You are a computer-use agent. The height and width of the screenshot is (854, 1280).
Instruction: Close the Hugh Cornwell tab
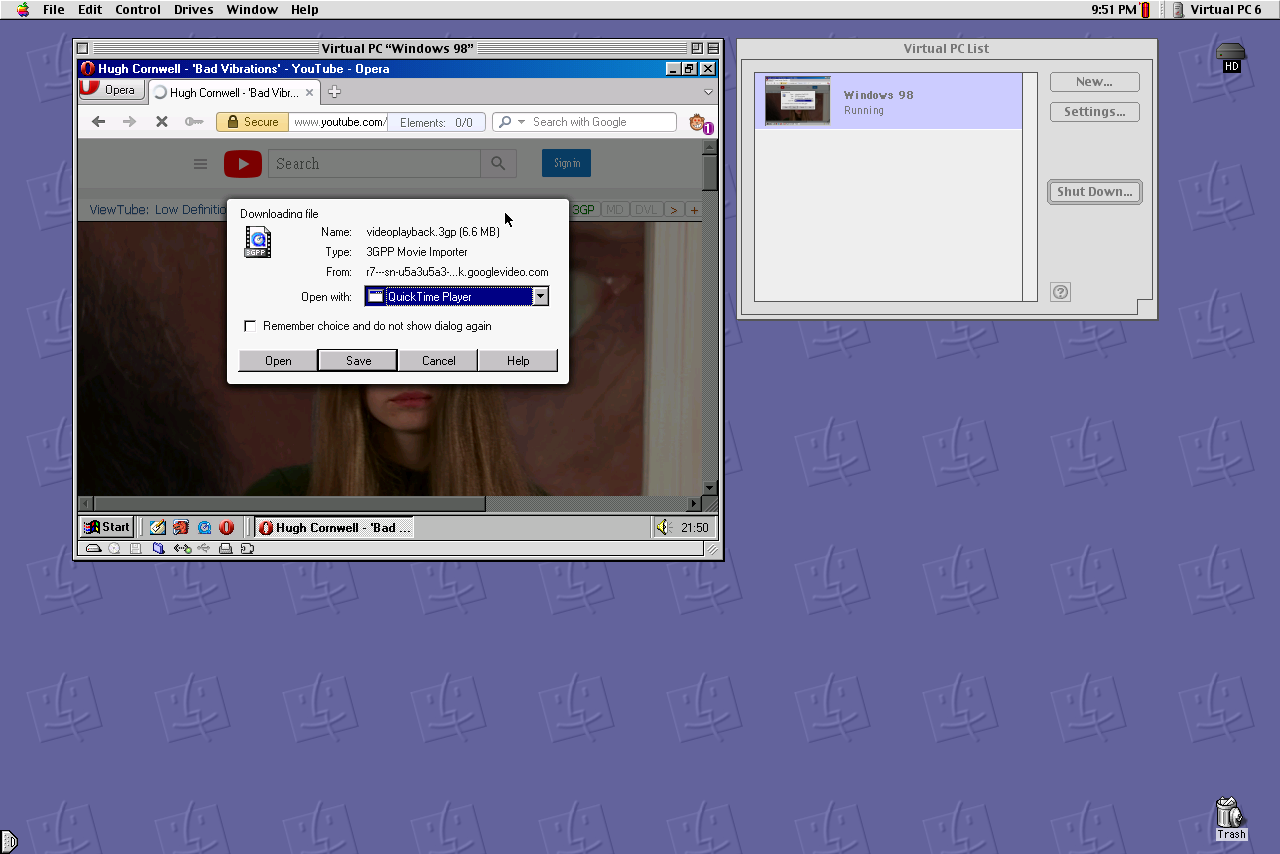(310, 92)
